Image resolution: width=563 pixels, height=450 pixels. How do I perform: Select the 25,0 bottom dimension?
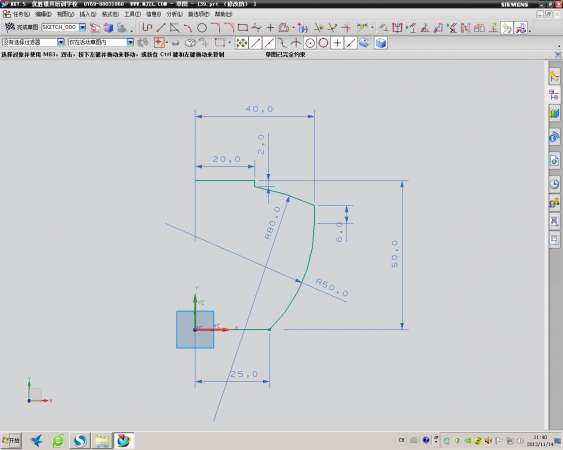(x=244, y=374)
